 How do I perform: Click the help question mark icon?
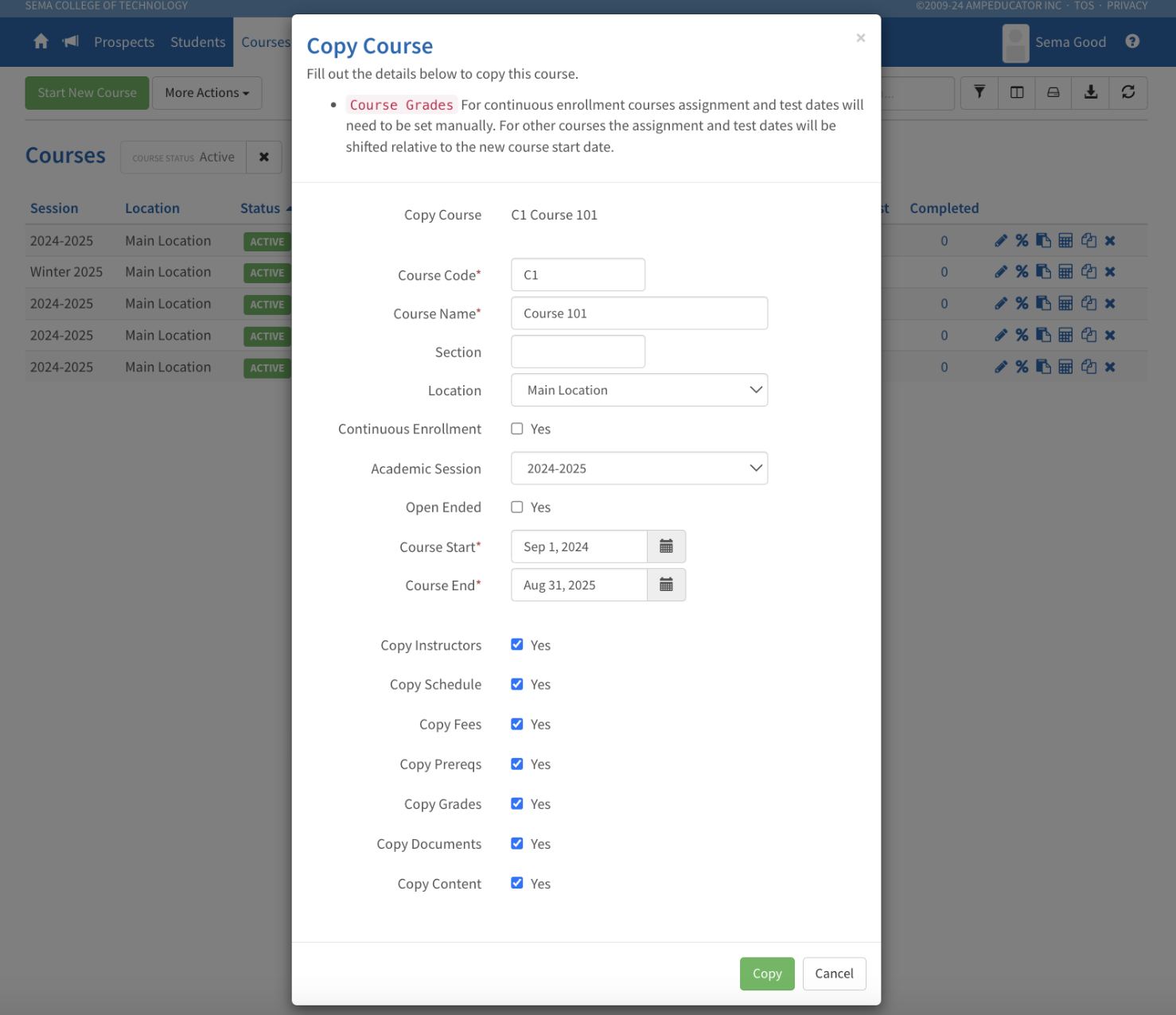[x=1132, y=41]
